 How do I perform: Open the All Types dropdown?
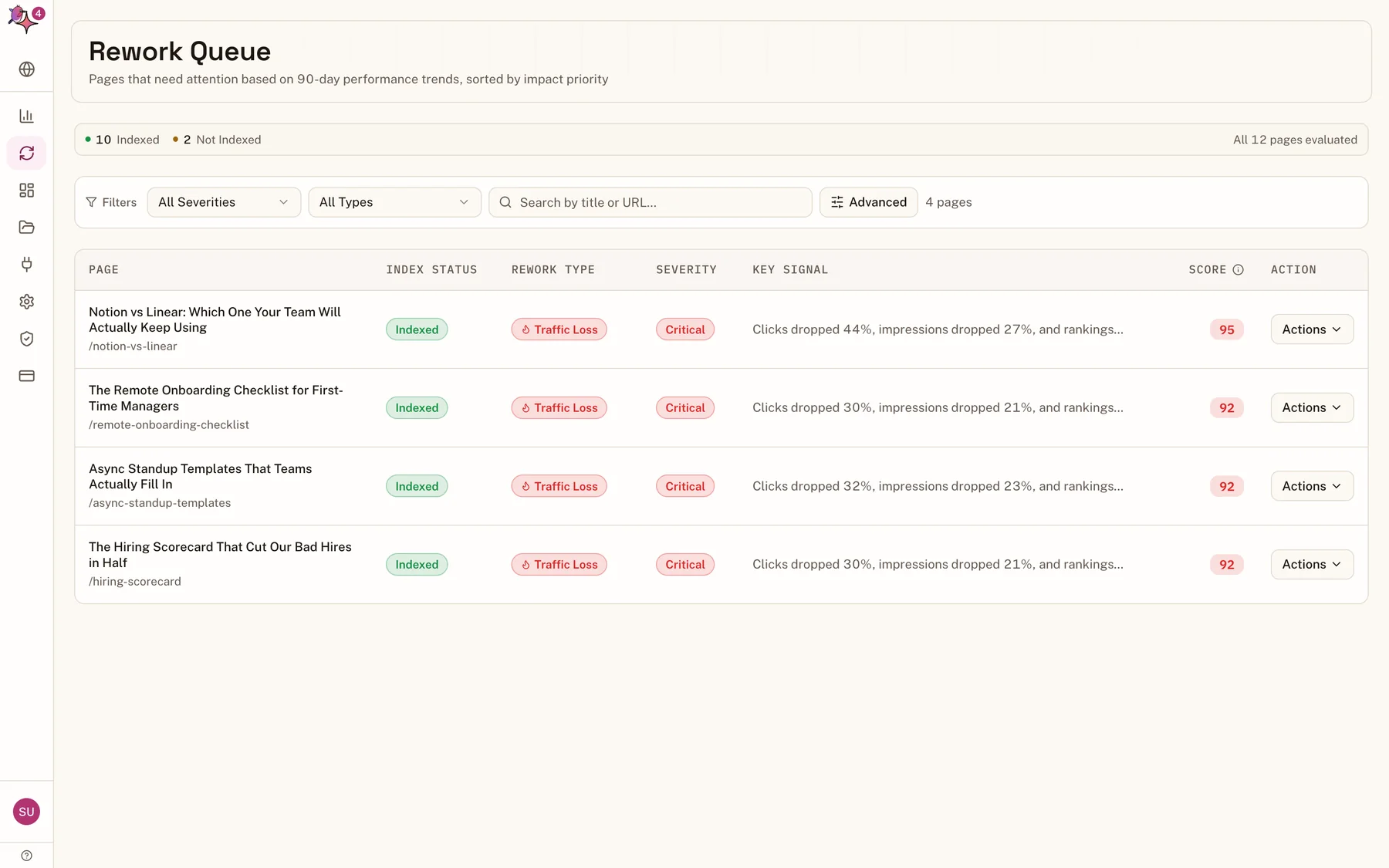394,202
